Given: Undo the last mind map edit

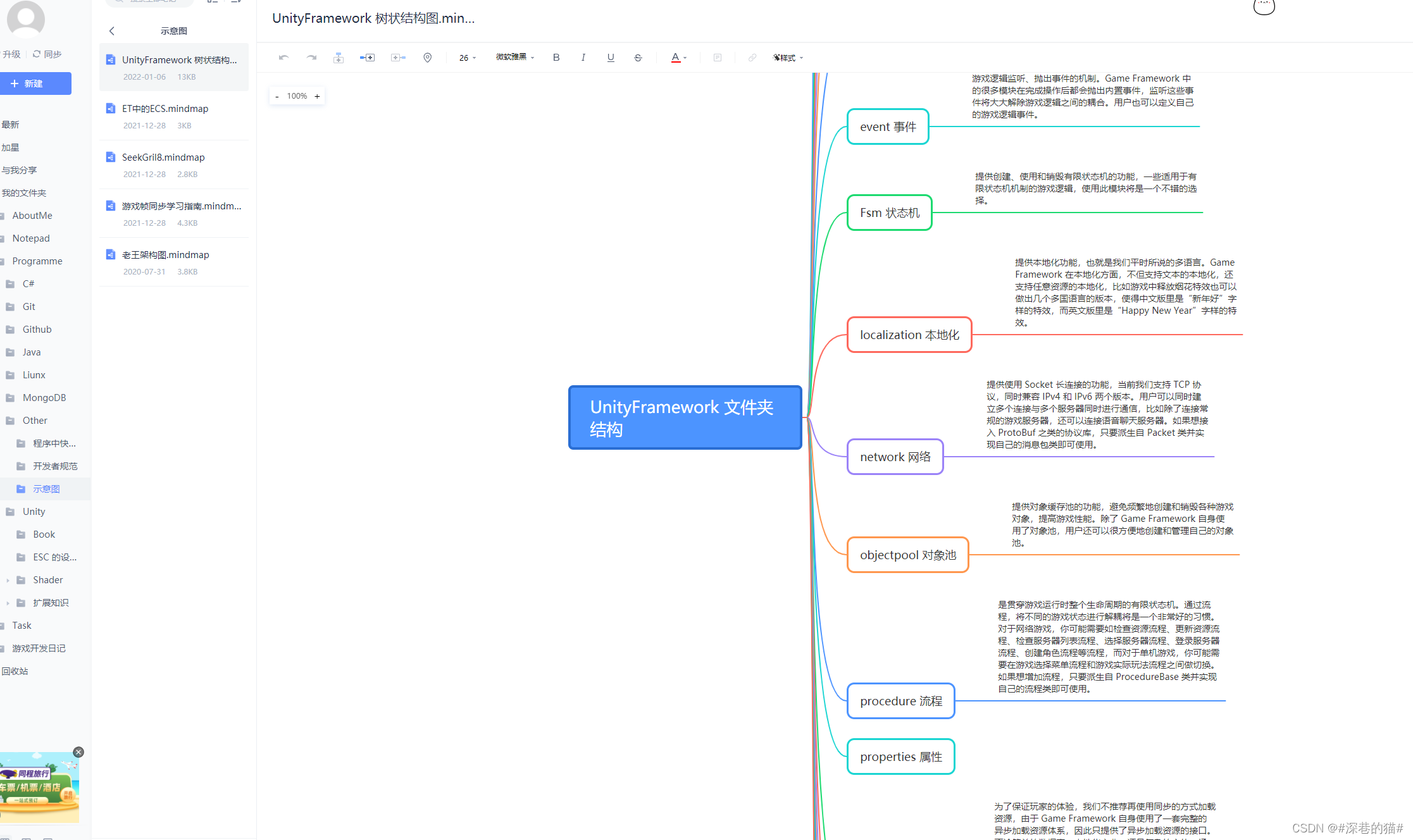Looking at the screenshot, I should [x=283, y=58].
